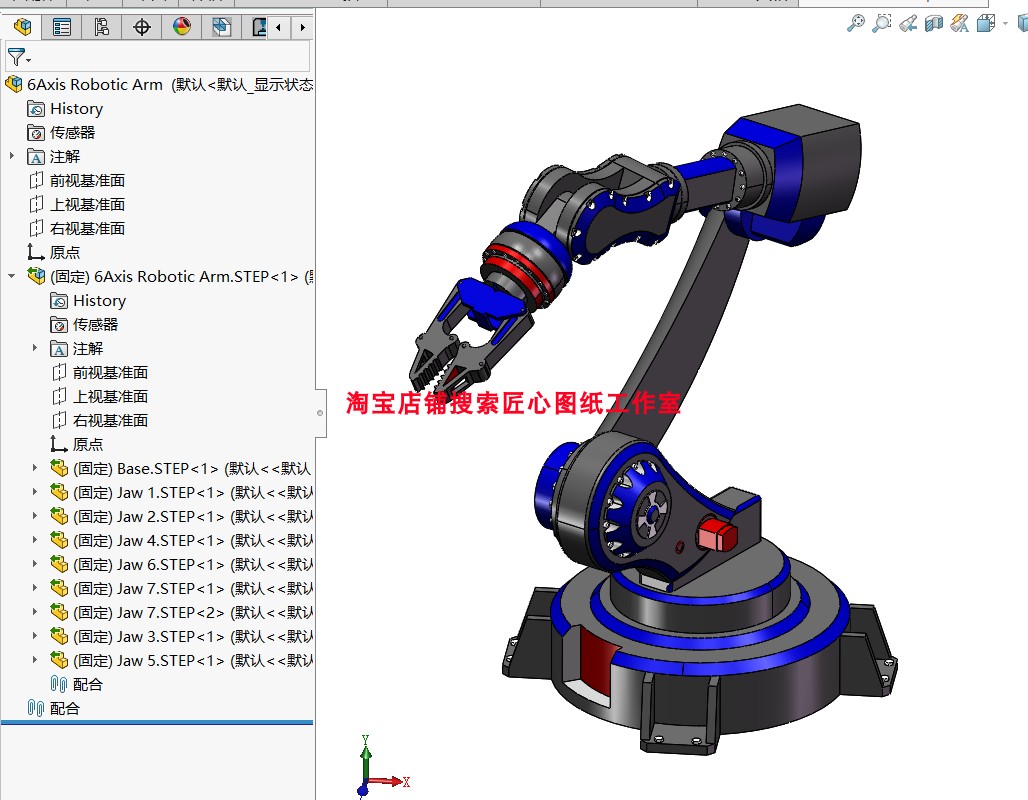Switch to the PropertyManager tab
Viewport: 1028px width, 800px height.
click(62, 28)
